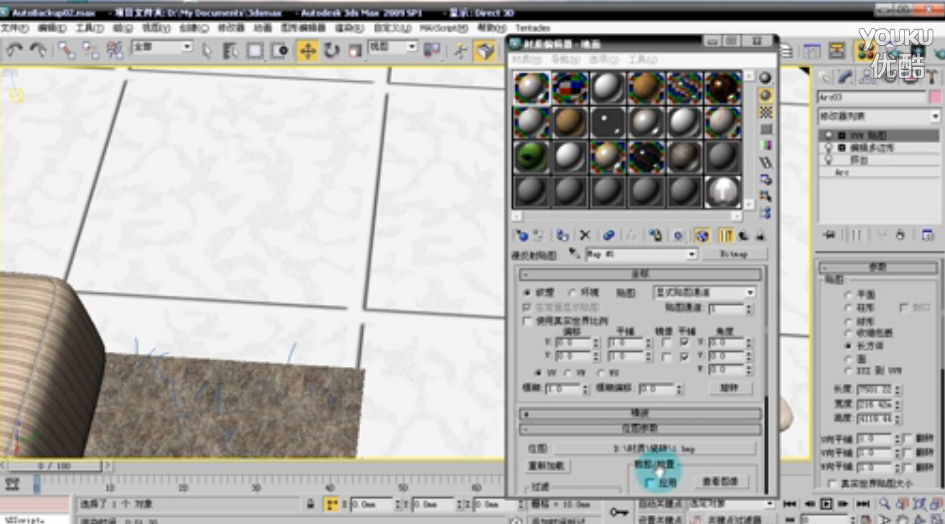Open the 显式贴图通道 mapping dropdown
The height and width of the screenshot is (524, 945).
704,292
